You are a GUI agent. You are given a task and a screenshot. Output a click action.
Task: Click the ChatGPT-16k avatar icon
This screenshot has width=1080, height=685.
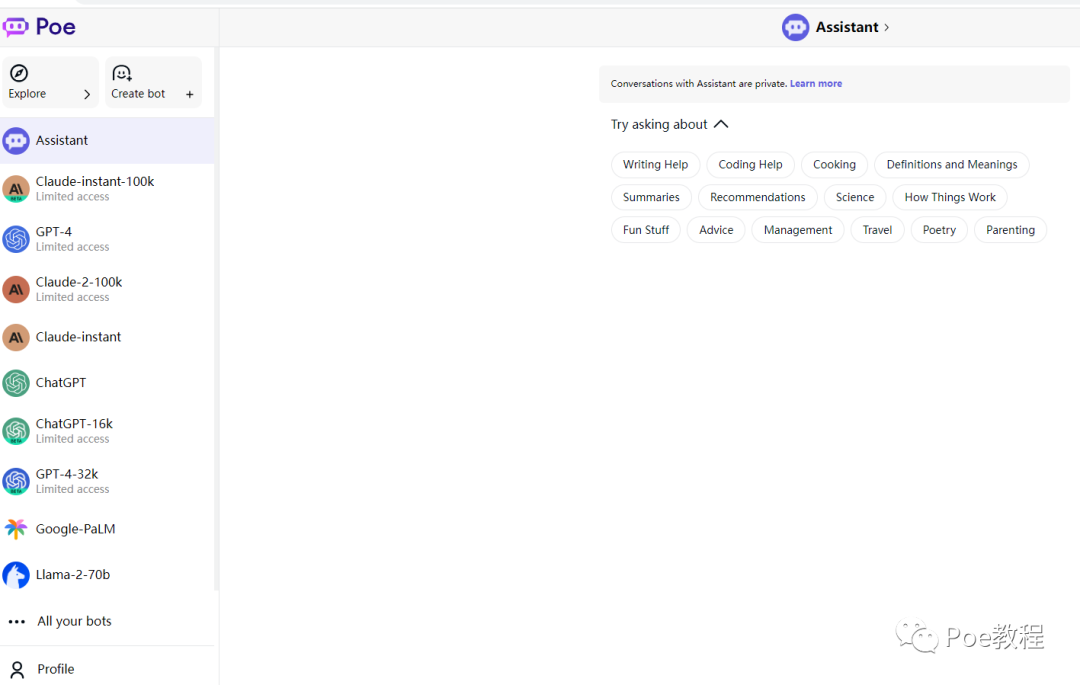point(16,431)
